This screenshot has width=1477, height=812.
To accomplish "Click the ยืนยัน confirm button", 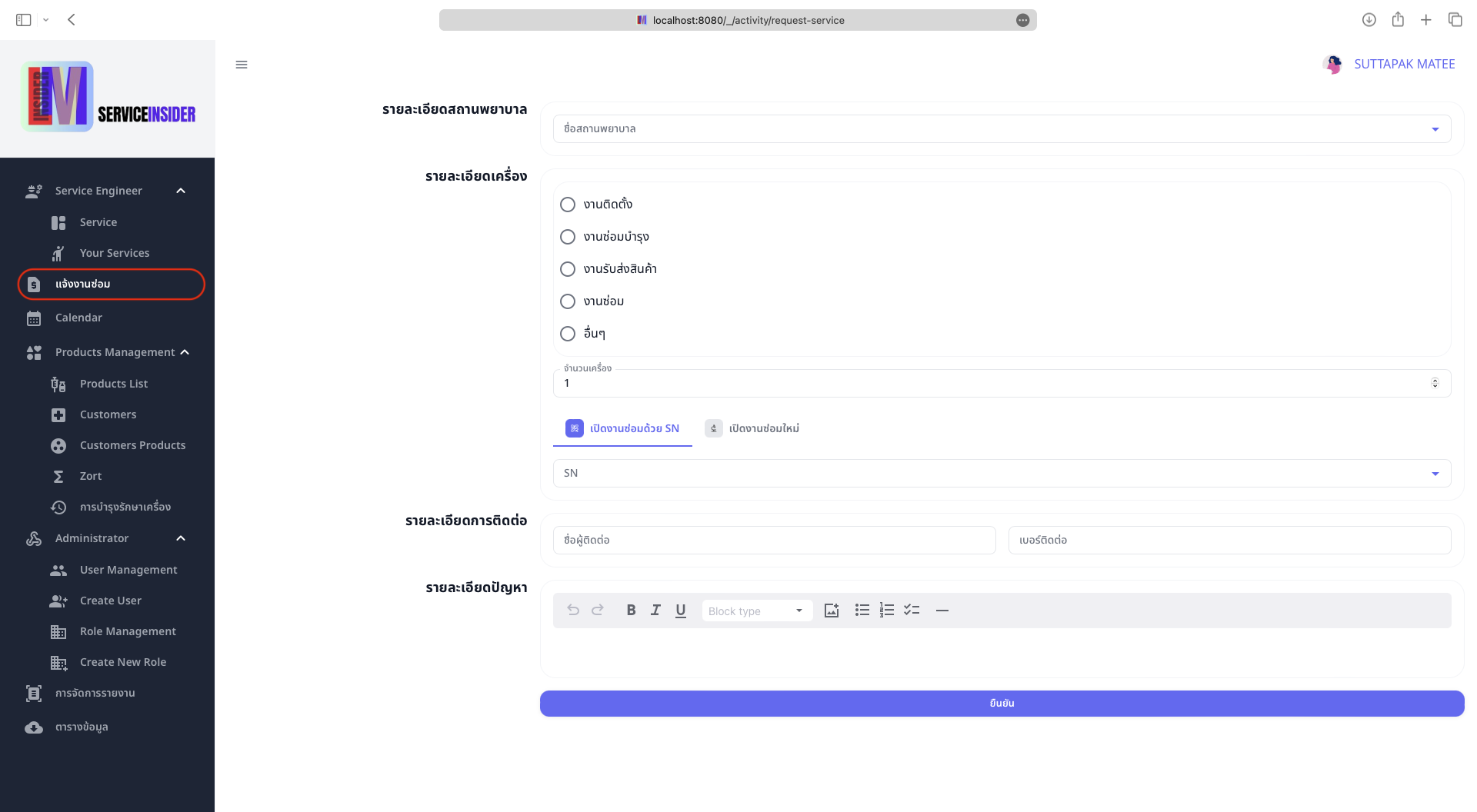I will coord(1001,703).
